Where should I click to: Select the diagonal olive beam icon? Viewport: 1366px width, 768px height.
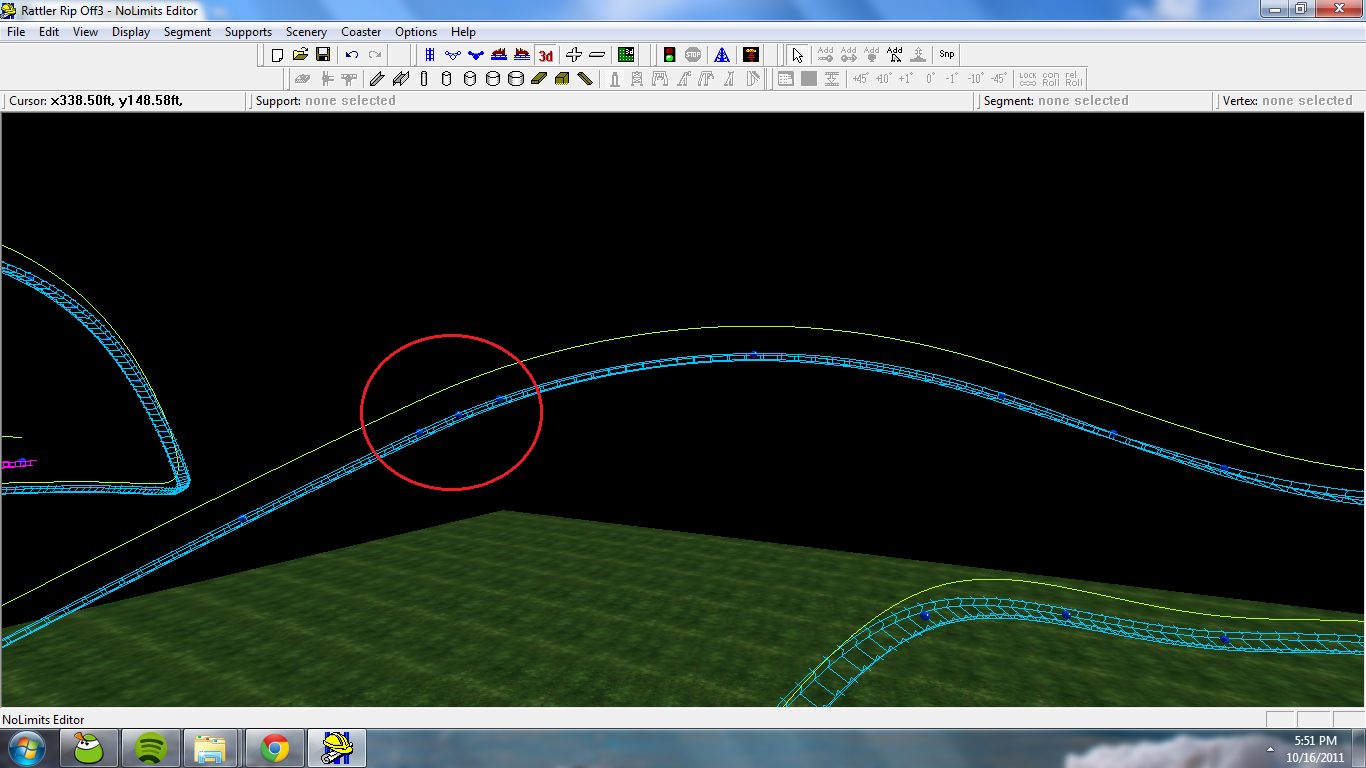(585, 78)
